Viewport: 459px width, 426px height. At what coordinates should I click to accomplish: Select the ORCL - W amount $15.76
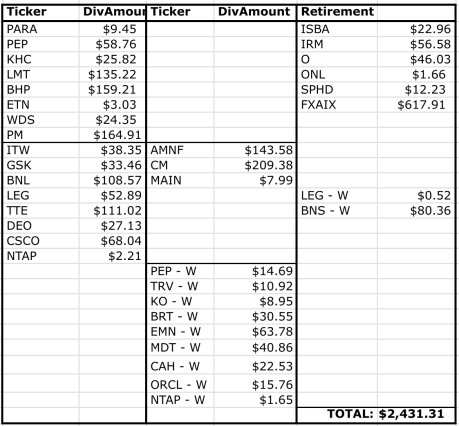[255, 385]
